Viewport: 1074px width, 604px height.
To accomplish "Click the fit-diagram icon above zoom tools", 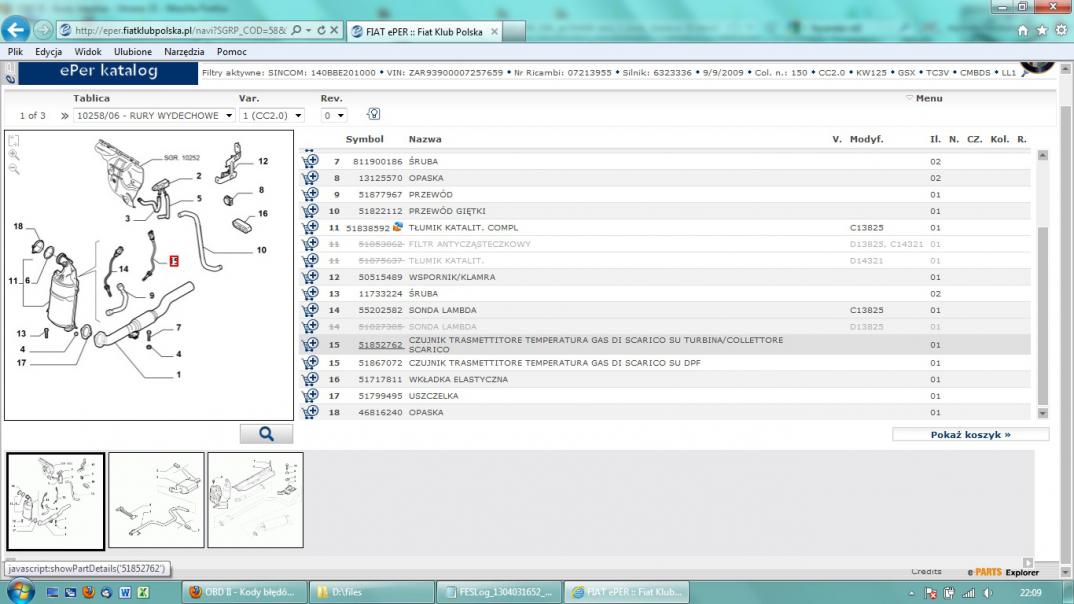I will point(14,140).
